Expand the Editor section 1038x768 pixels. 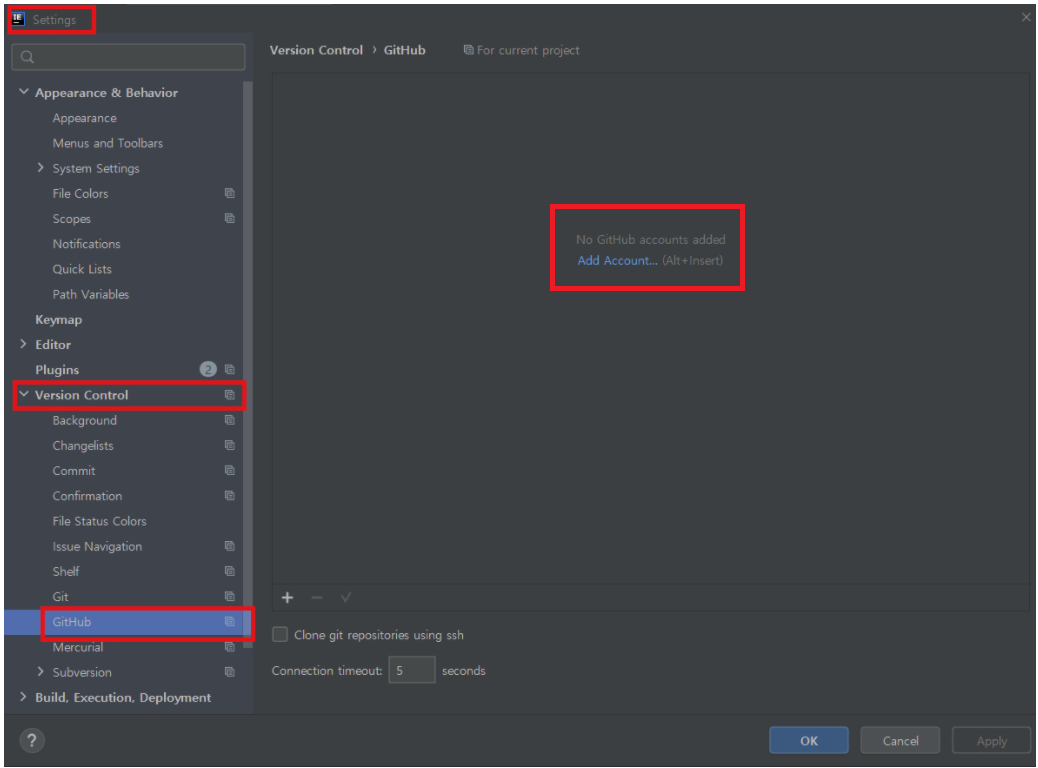point(24,344)
